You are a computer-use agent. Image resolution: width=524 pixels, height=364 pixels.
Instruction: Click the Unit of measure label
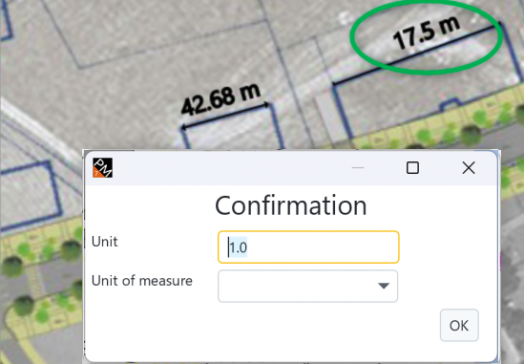[142, 281]
